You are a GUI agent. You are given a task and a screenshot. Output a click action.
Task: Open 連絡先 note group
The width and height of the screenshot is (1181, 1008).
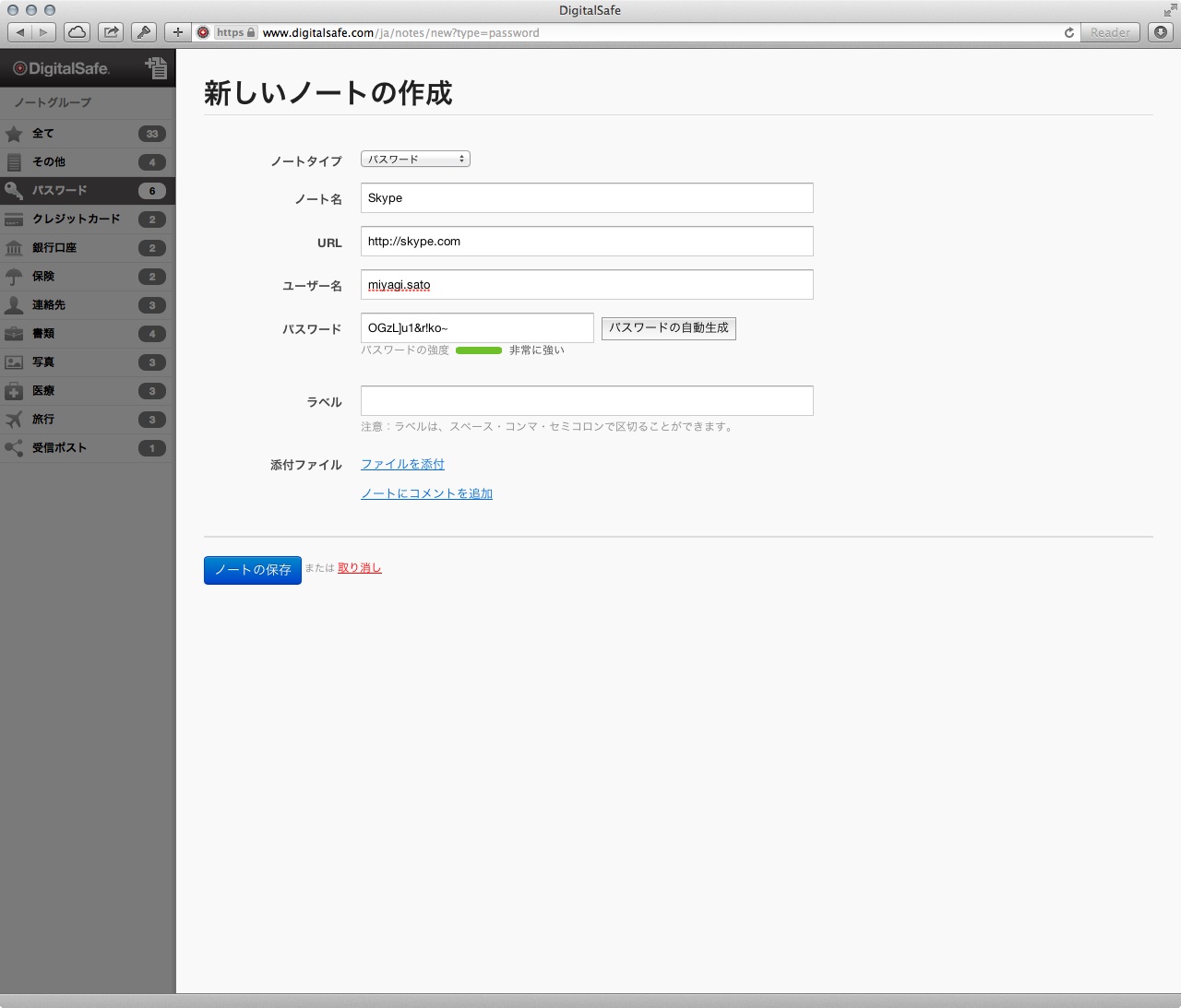click(88, 305)
